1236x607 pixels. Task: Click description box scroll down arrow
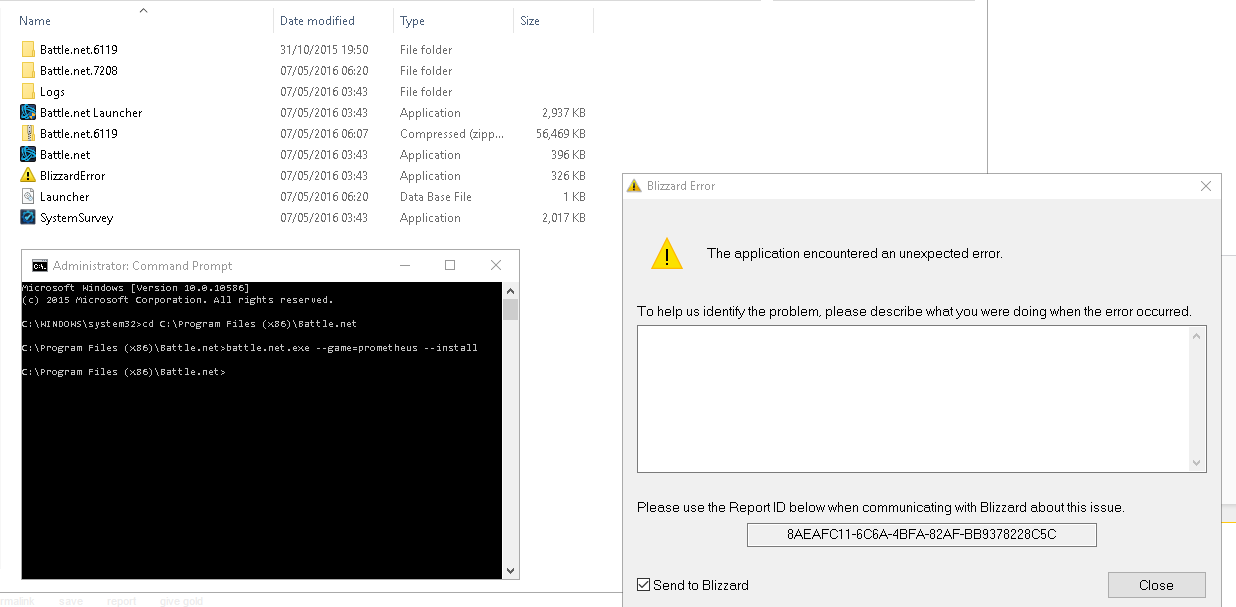(x=1197, y=462)
